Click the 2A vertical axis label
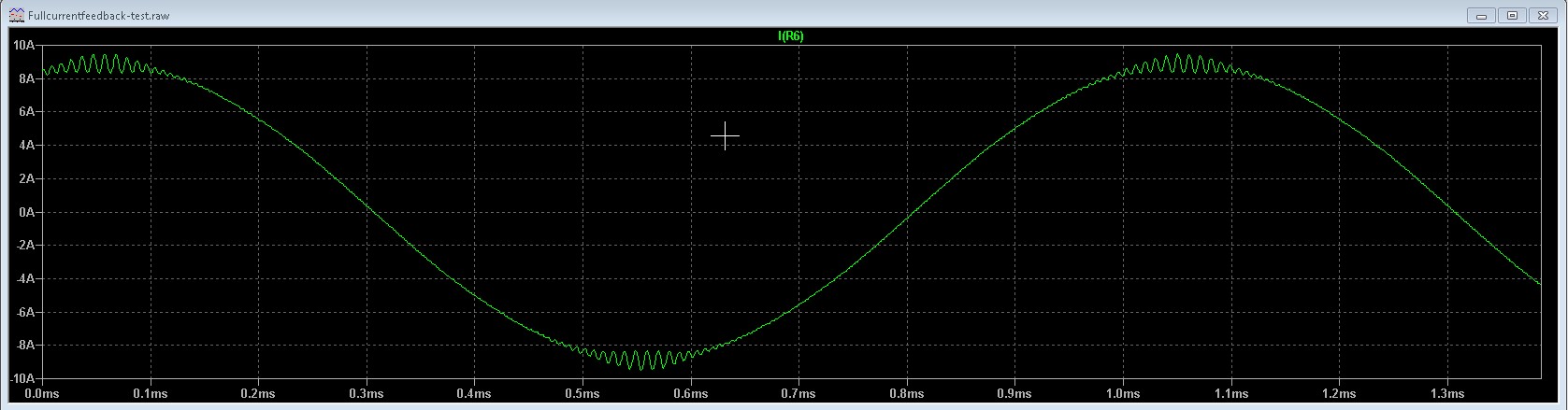This screenshot has width=1568, height=410. 27,178
